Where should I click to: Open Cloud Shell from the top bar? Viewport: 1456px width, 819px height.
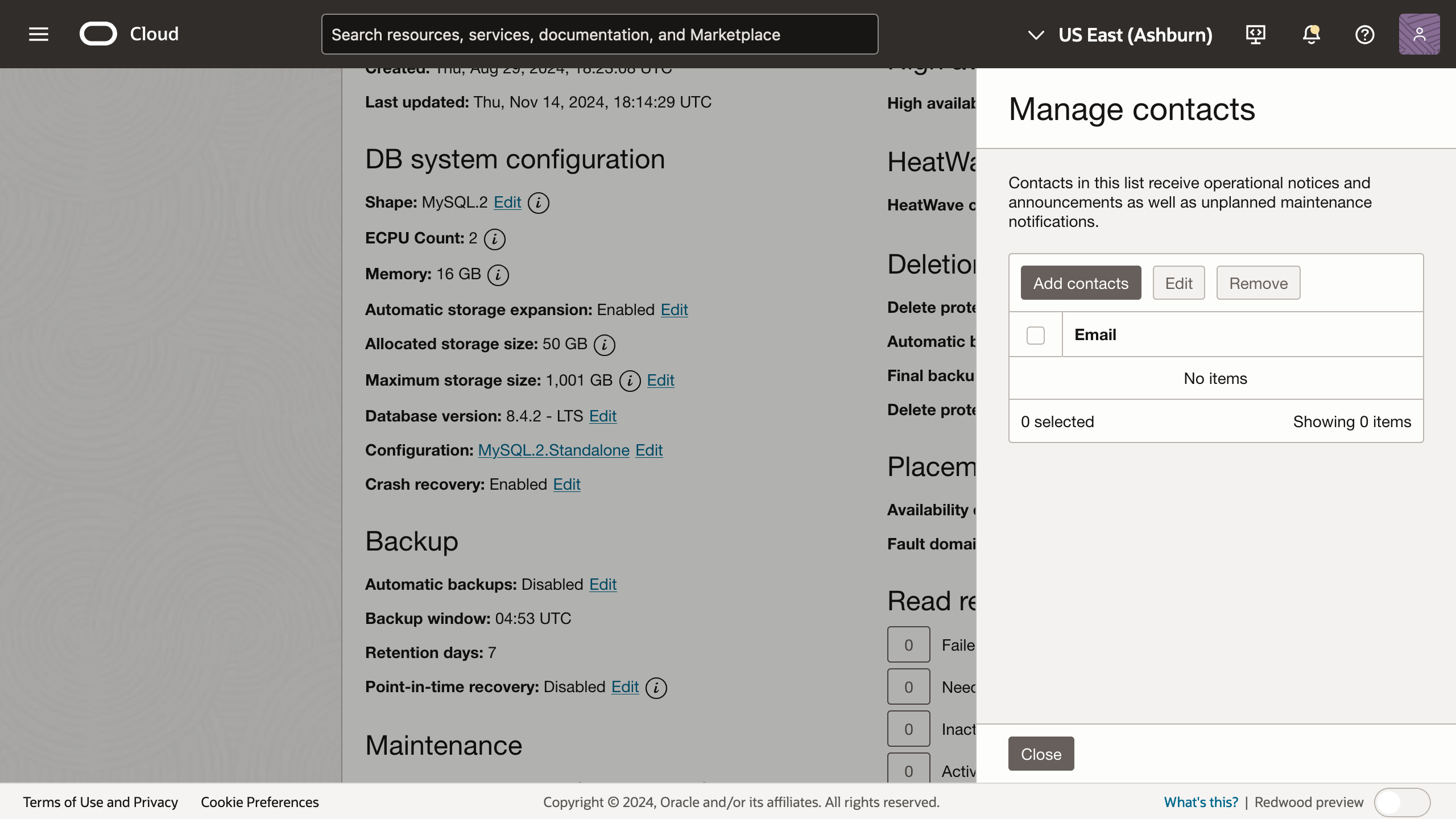click(x=1256, y=34)
